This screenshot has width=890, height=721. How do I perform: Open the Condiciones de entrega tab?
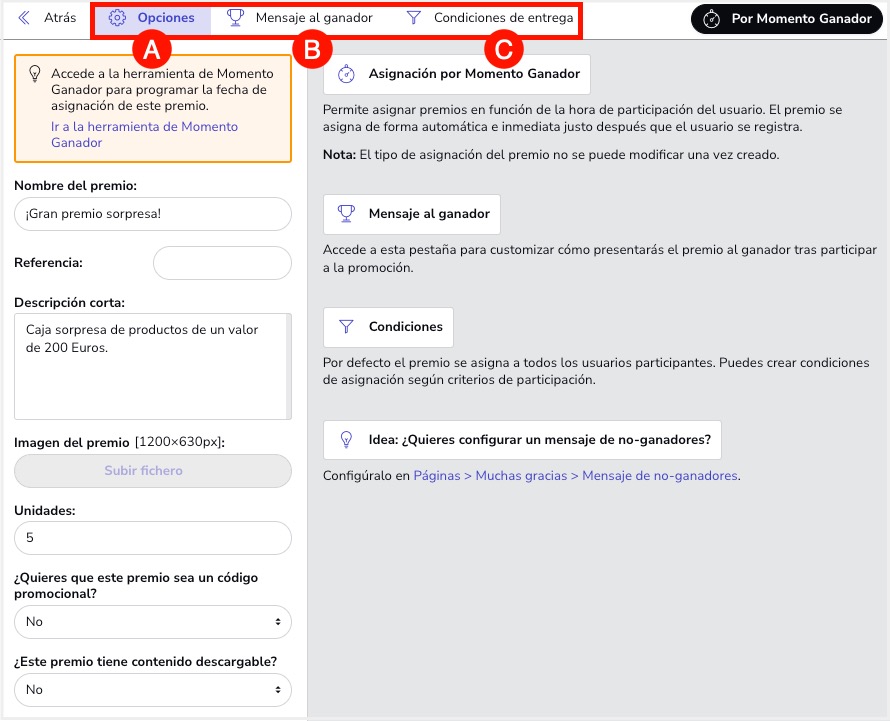coord(503,18)
